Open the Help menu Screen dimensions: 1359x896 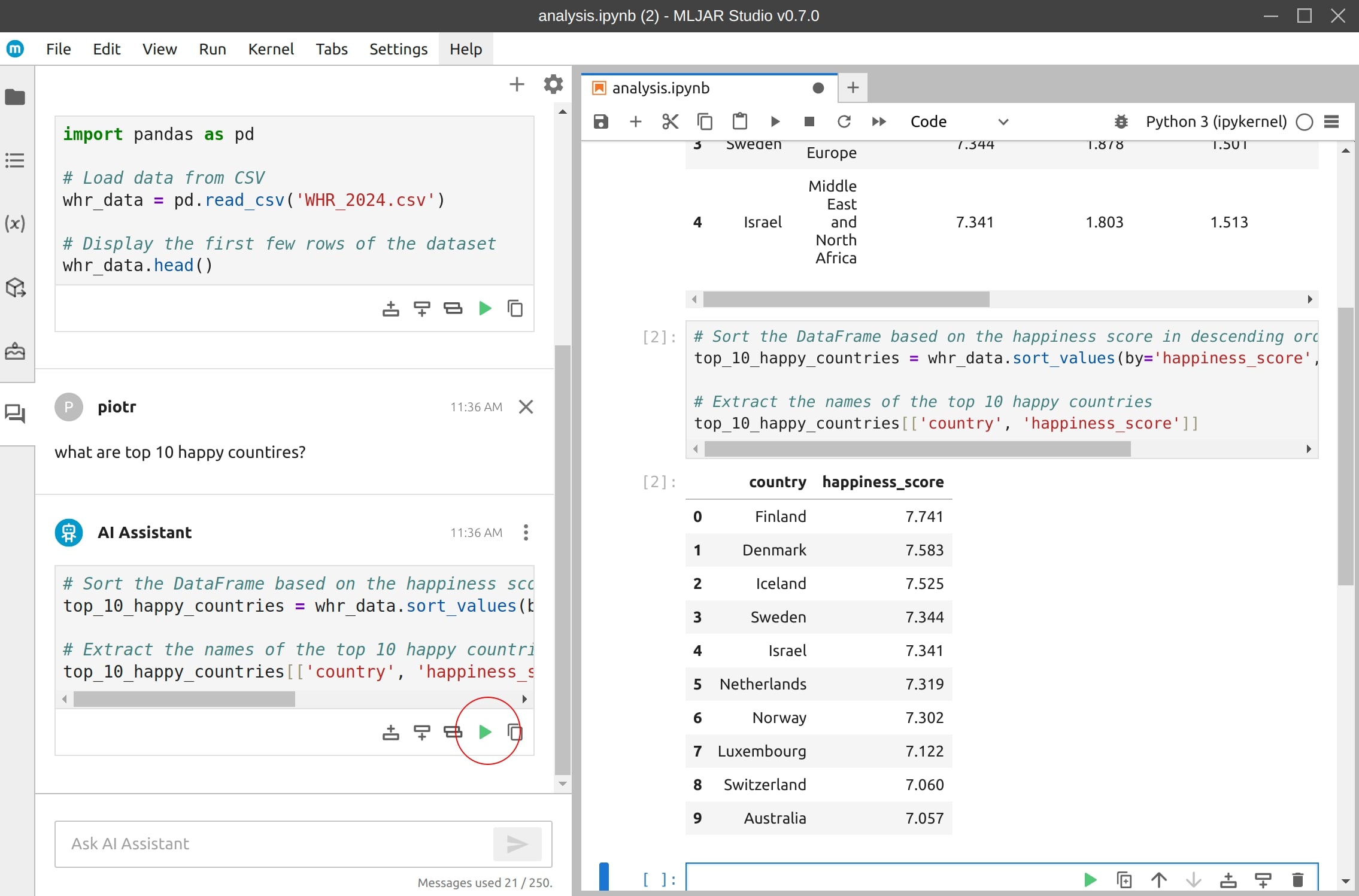(x=466, y=49)
